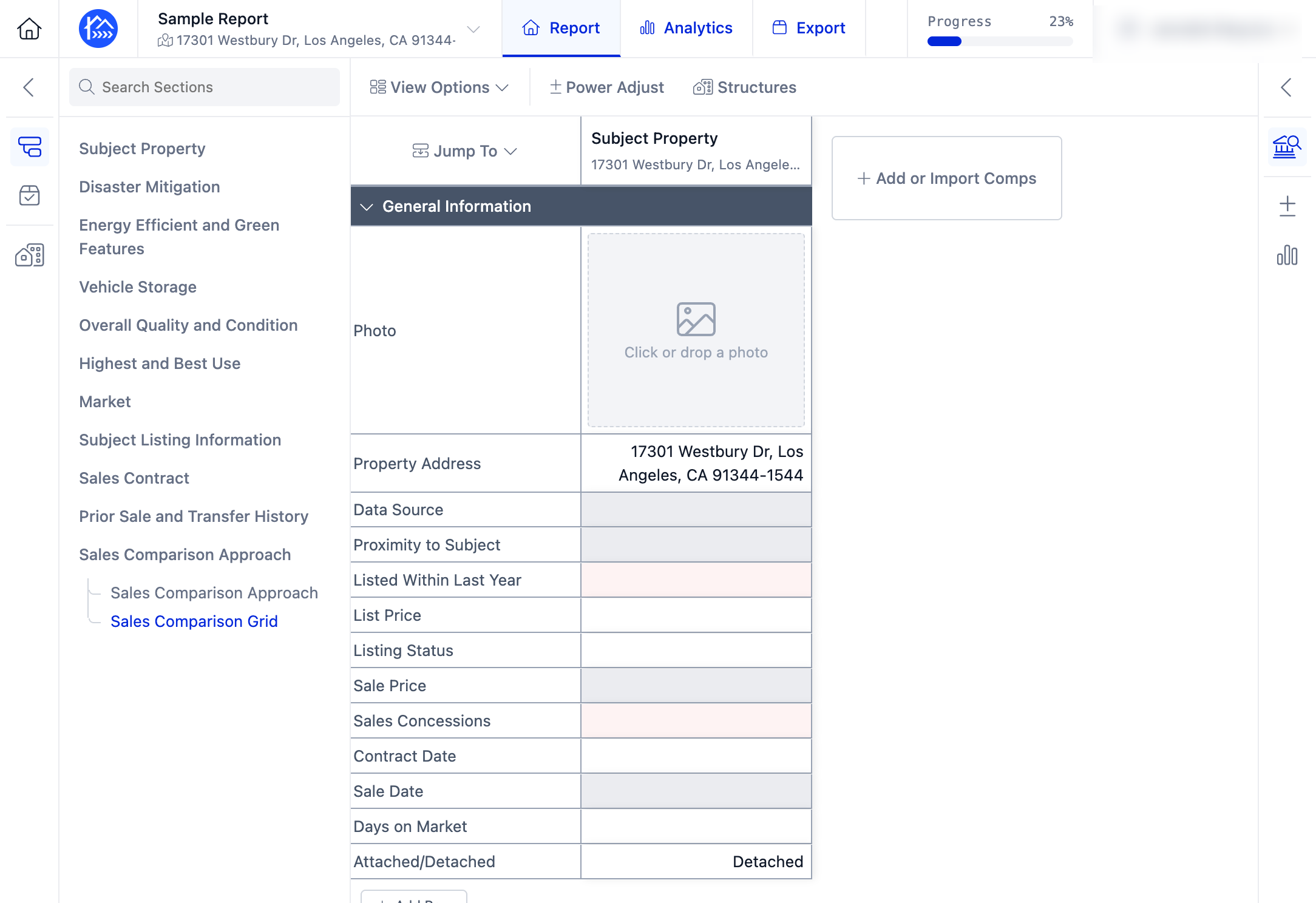Expand the Sample Report address dropdown

point(473,29)
